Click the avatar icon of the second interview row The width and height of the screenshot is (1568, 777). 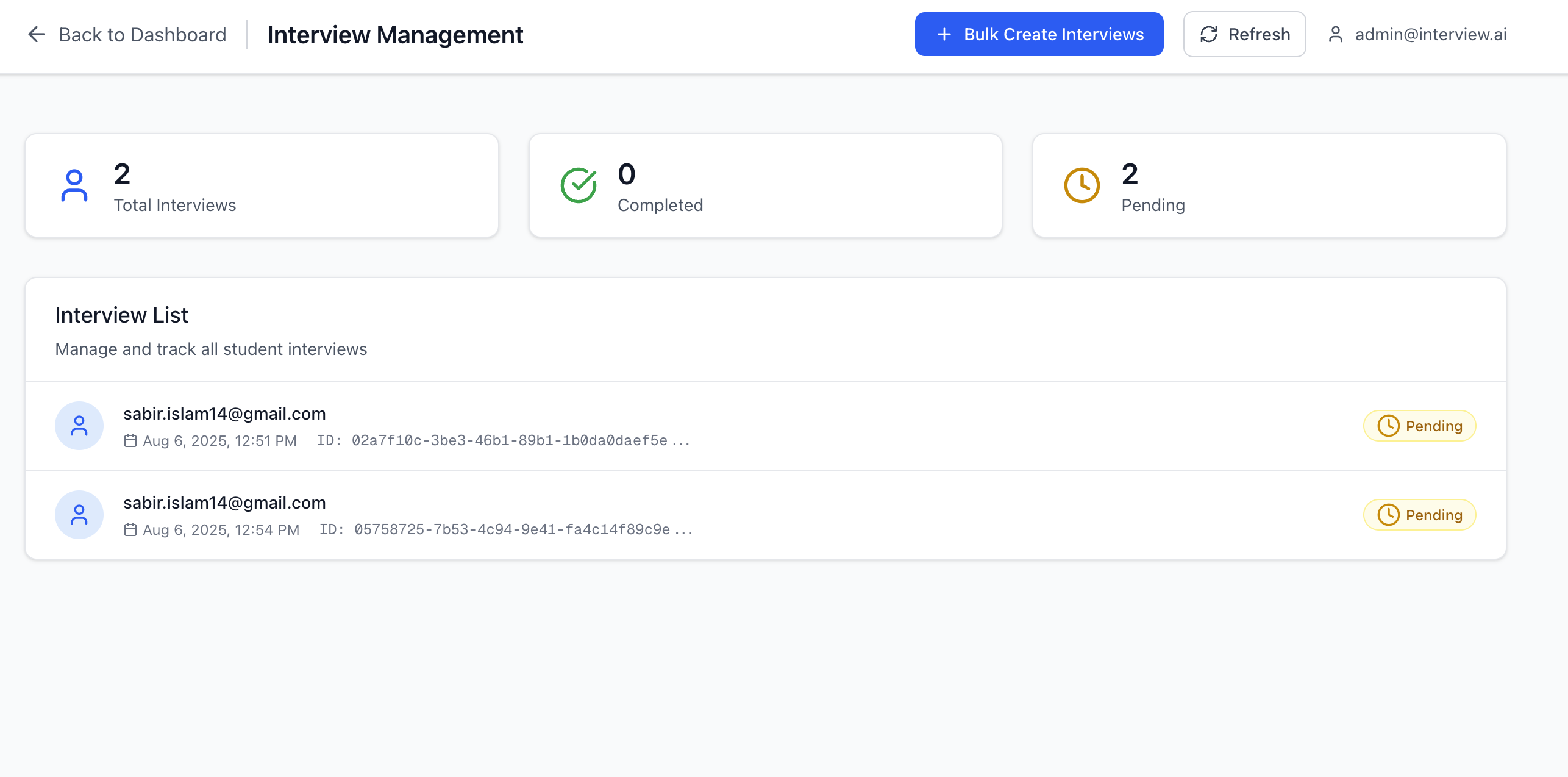tap(79, 514)
